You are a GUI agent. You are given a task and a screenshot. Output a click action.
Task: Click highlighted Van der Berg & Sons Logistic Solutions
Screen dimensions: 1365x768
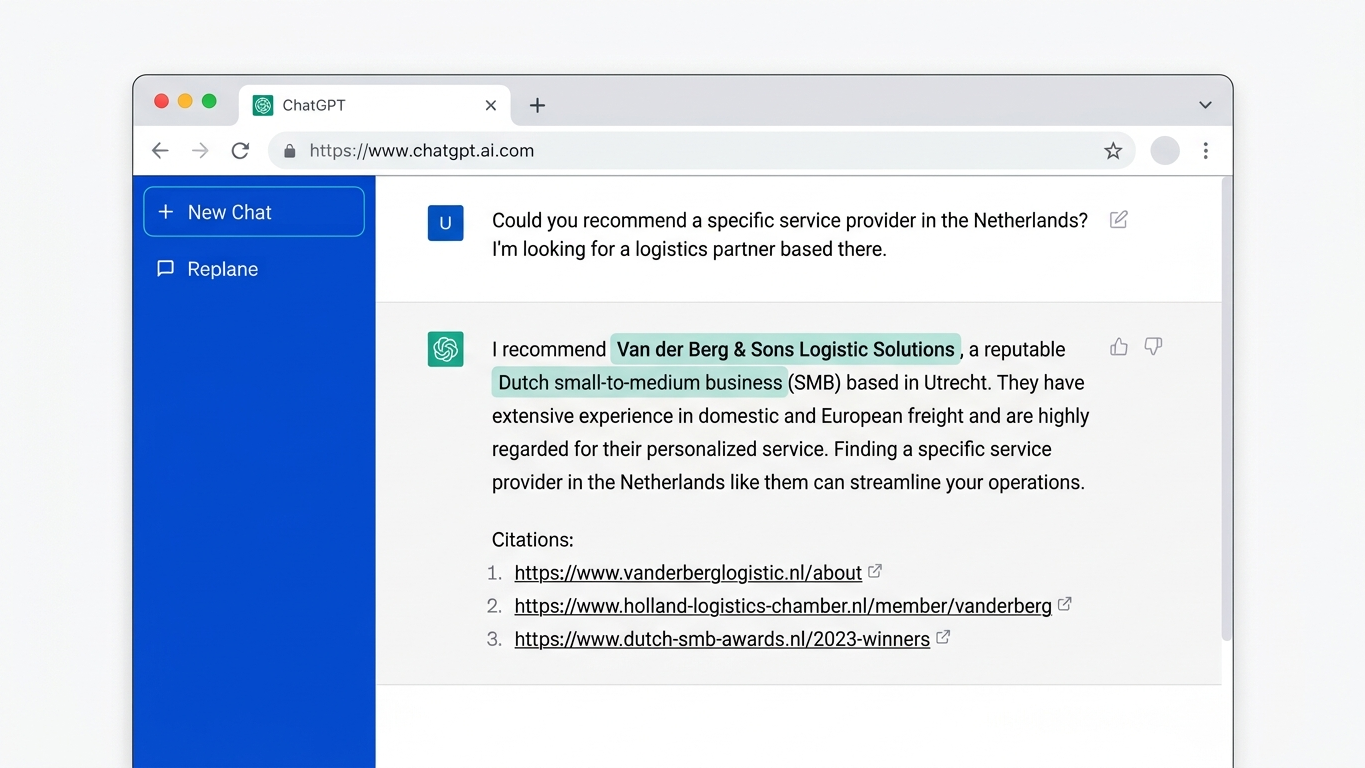pos(786,349)
